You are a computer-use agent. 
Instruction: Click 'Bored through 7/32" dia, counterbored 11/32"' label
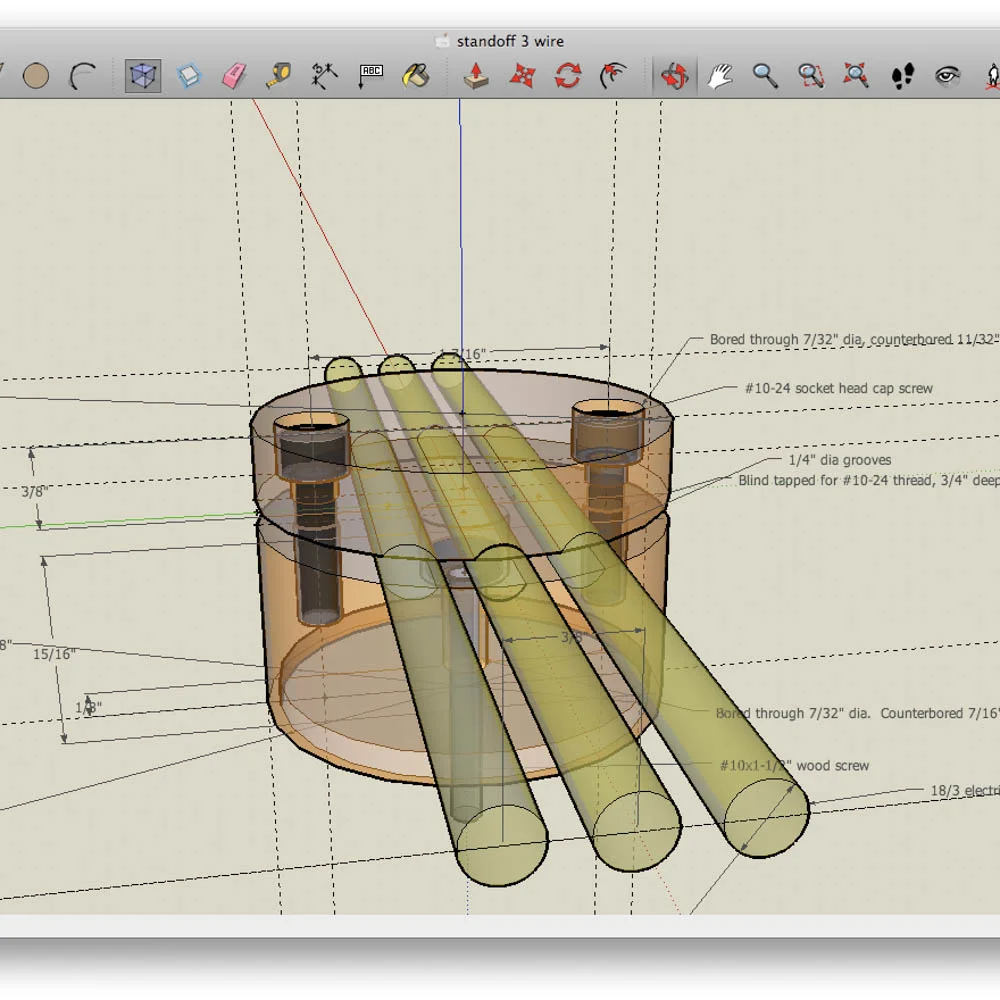pyautogui.click(x=855, y=339)
